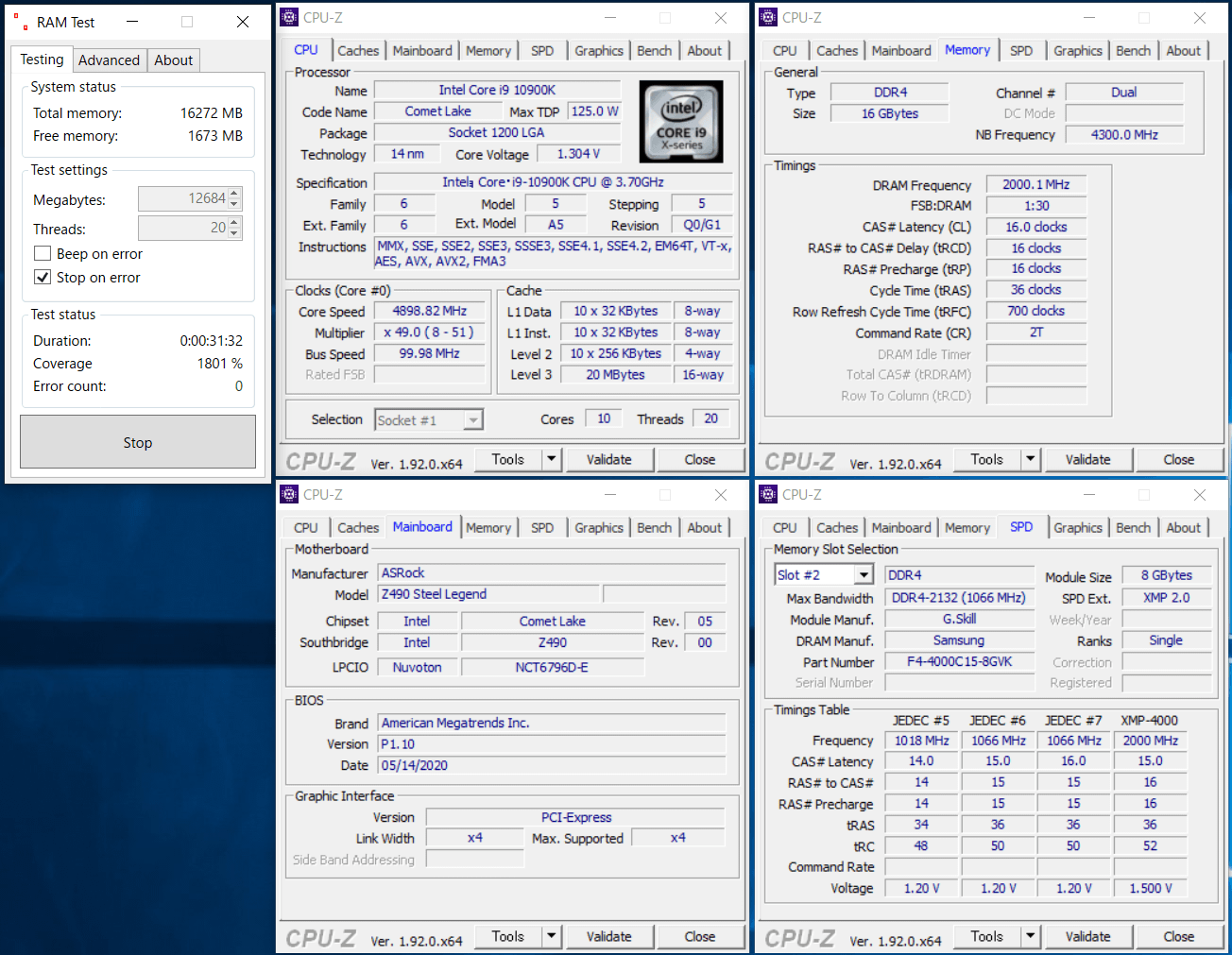Click the Threads field showing 20
Viewport: 1232px width, 955px height.
click(184, 228)
